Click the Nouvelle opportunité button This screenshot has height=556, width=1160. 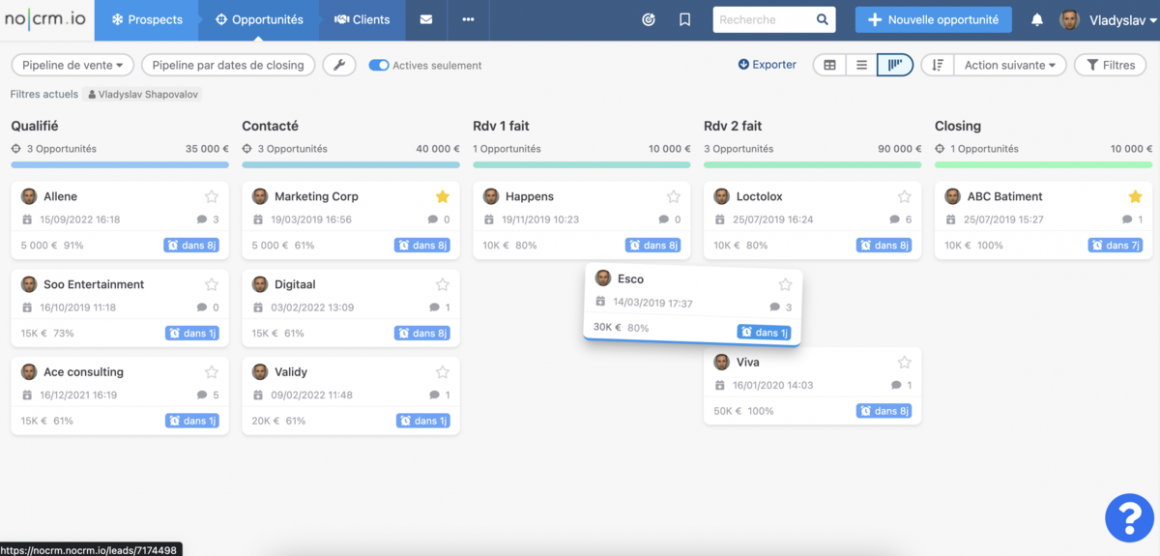tap(933, 20)
